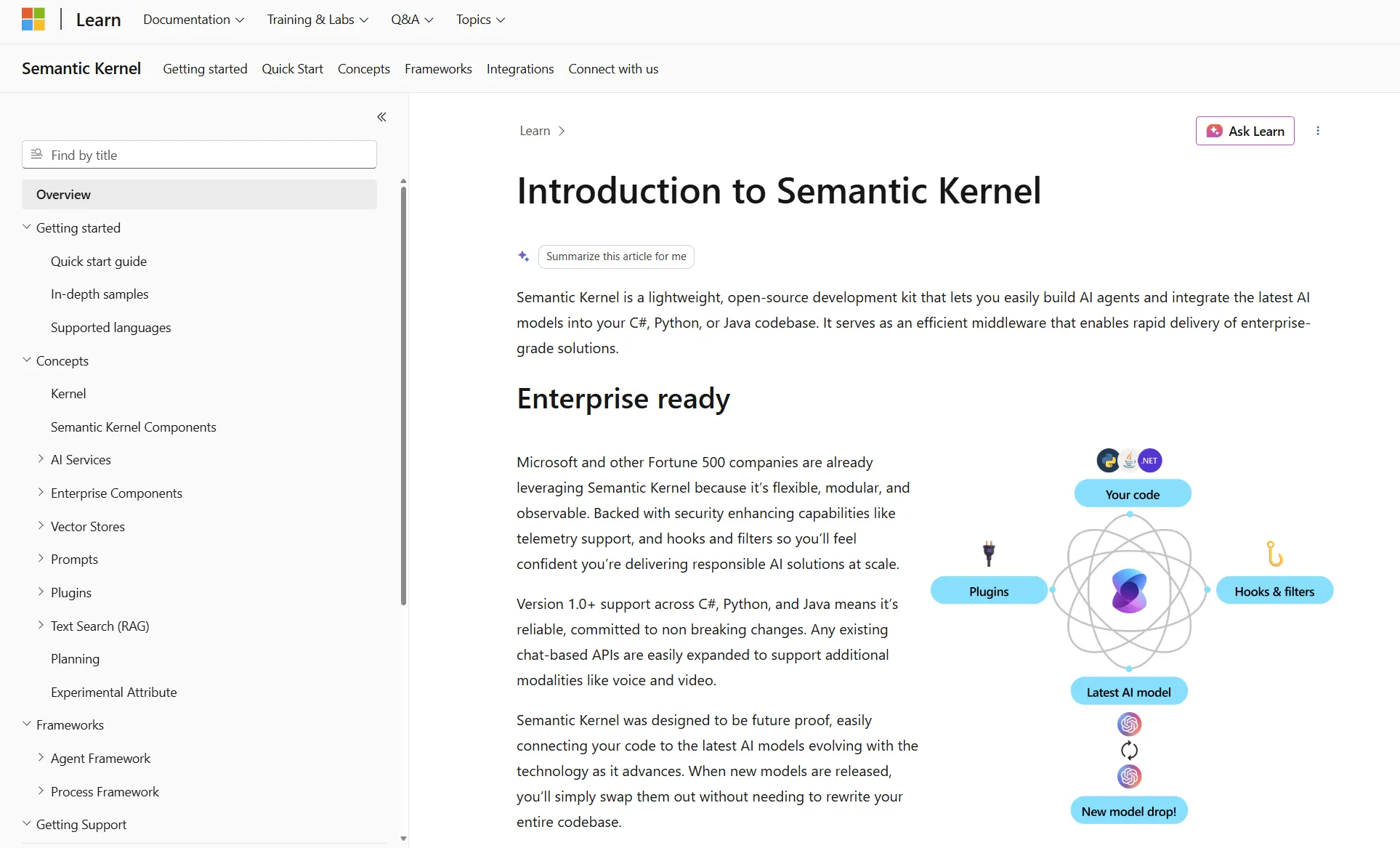Click the Latest AI model diagram label
The height and width of the screenshot is (848, 1400).
(1128, 692)
